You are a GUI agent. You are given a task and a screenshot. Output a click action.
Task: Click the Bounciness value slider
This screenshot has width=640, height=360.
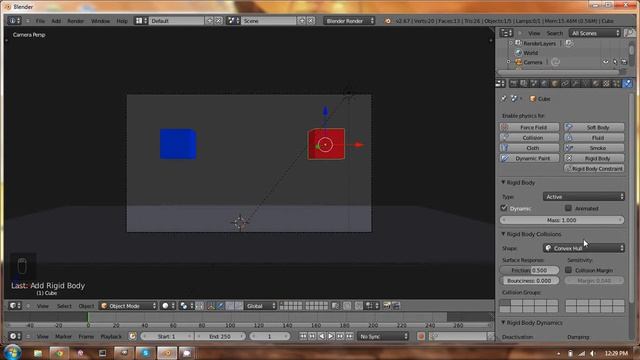[x=529, y=281]
